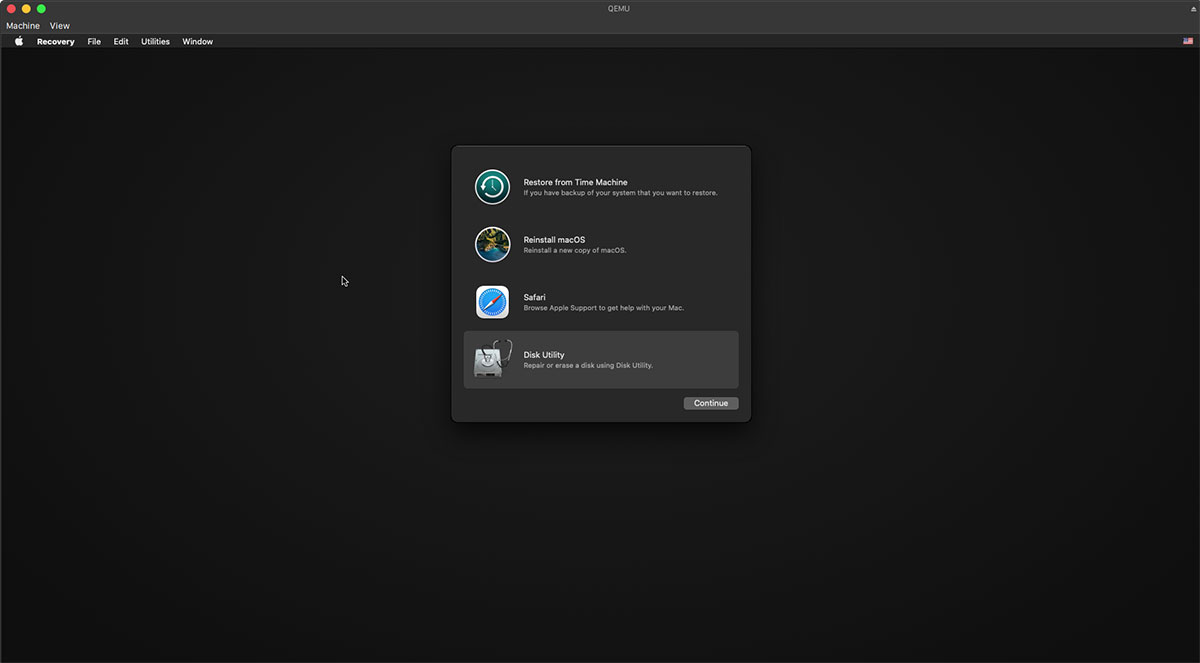Open the Window menu
The height and width of the screenshot is (663, 1200).
click(197, 42)
